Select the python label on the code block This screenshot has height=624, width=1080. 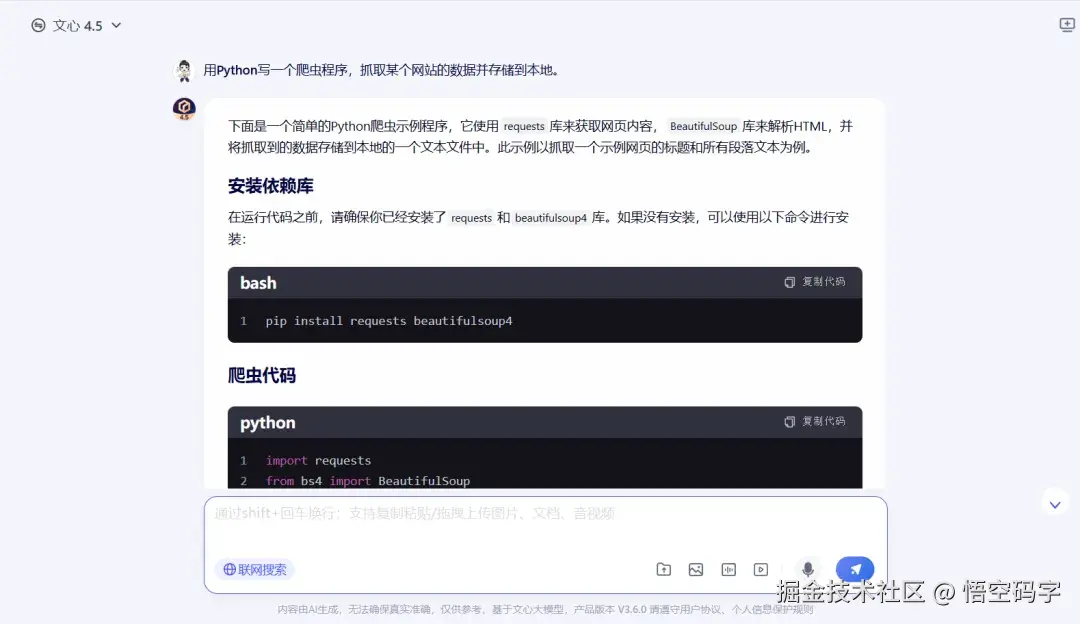coord(266,423)
